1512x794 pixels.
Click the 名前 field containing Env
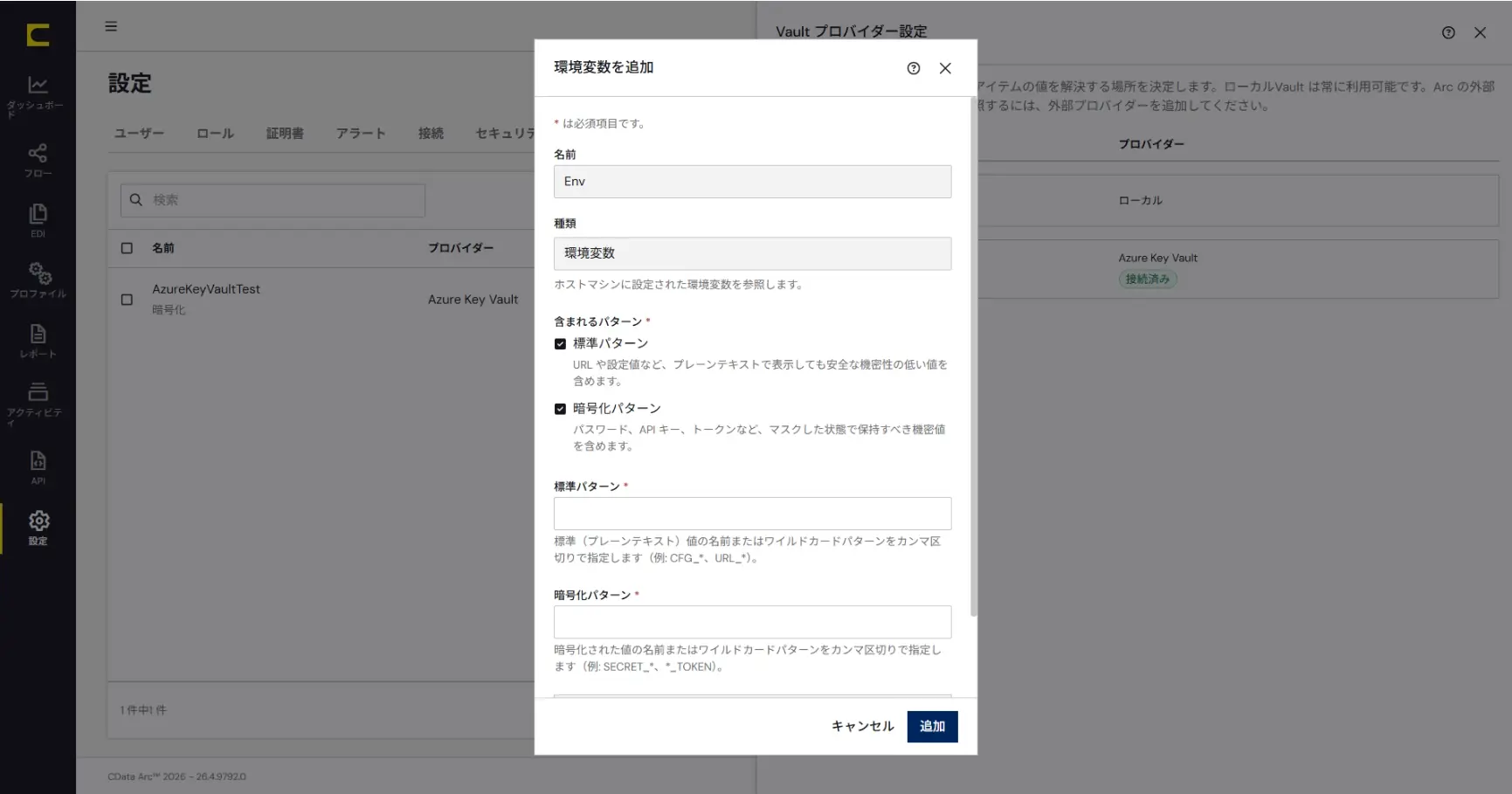click(x=752, y=182)
